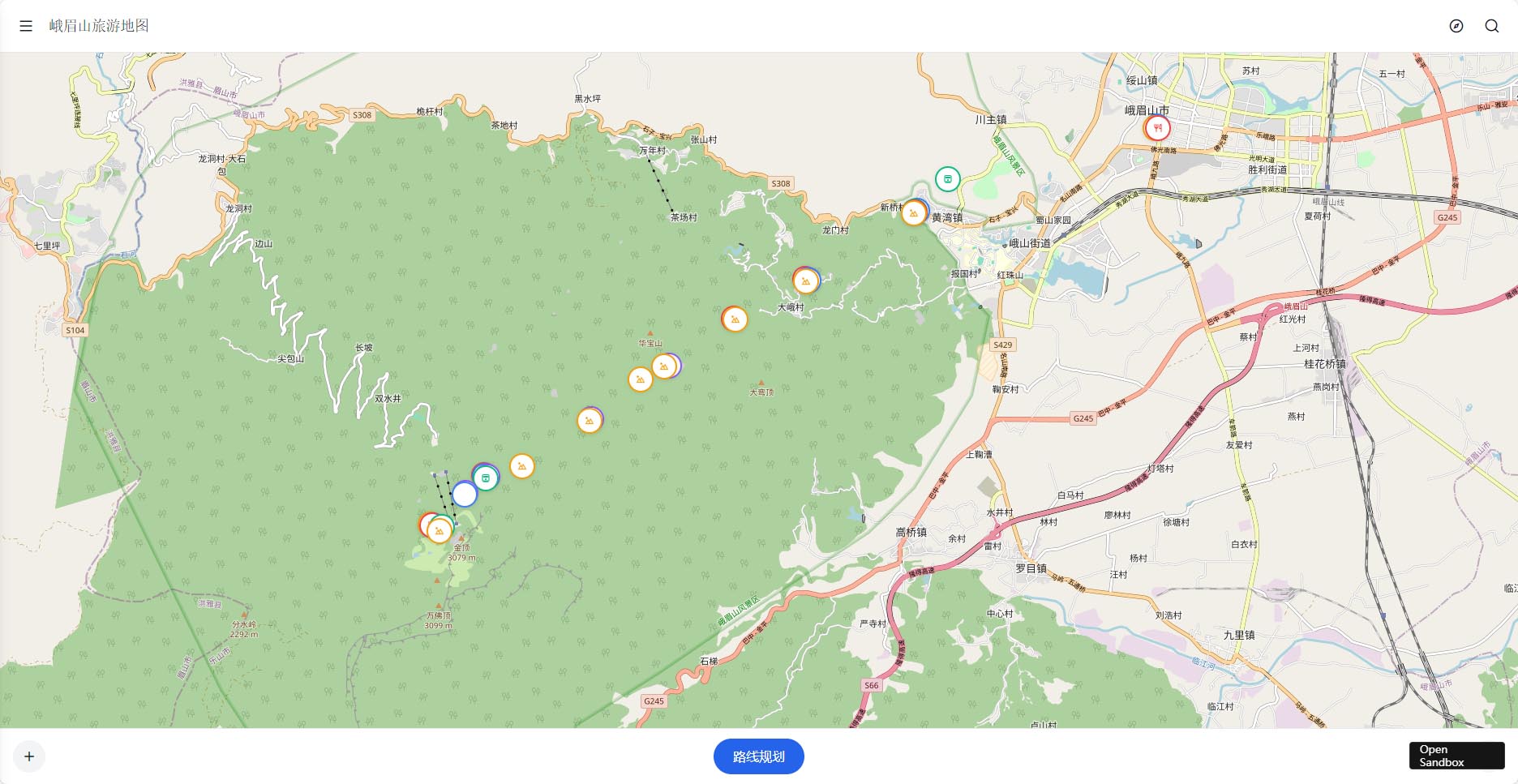Click the 峨眉山旅游地图 title
1518x784 pixels.
pos(99,26)
